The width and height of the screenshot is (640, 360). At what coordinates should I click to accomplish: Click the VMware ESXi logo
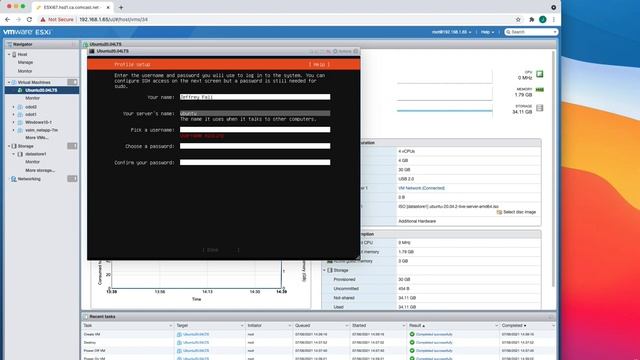27,32
